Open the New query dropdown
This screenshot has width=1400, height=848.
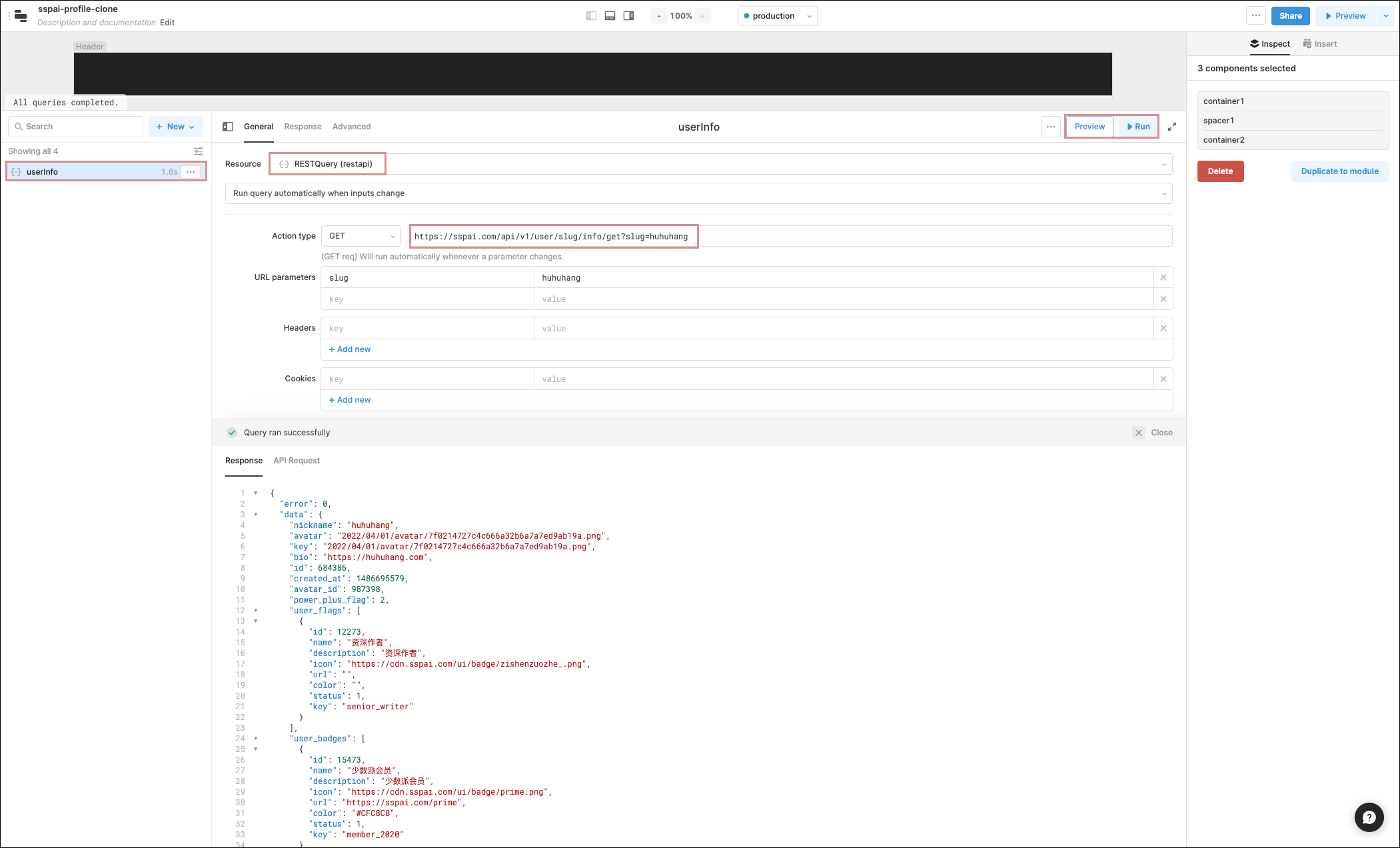point(175,127)
